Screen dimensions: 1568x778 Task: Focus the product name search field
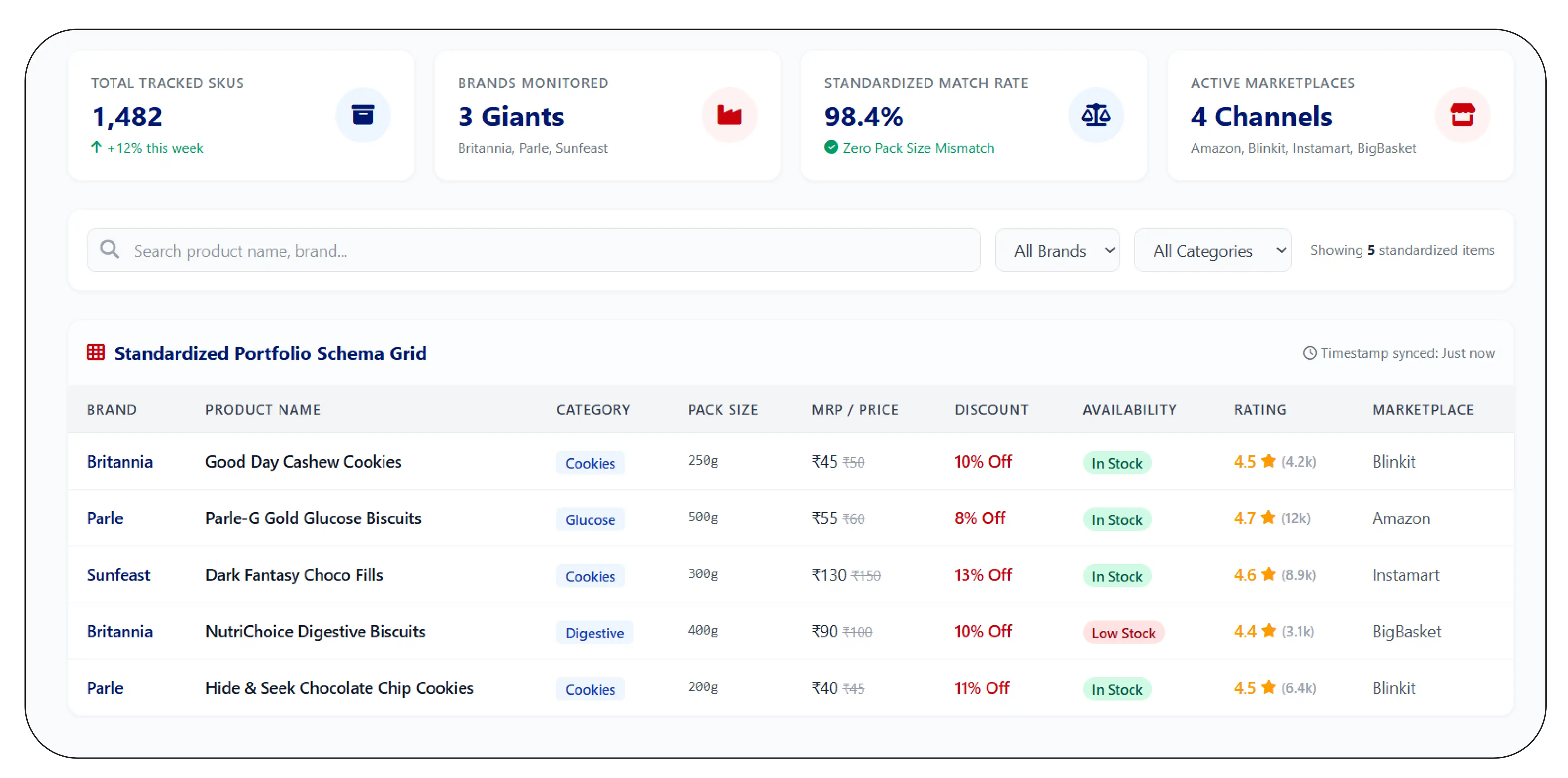click(x=533, y=250)
